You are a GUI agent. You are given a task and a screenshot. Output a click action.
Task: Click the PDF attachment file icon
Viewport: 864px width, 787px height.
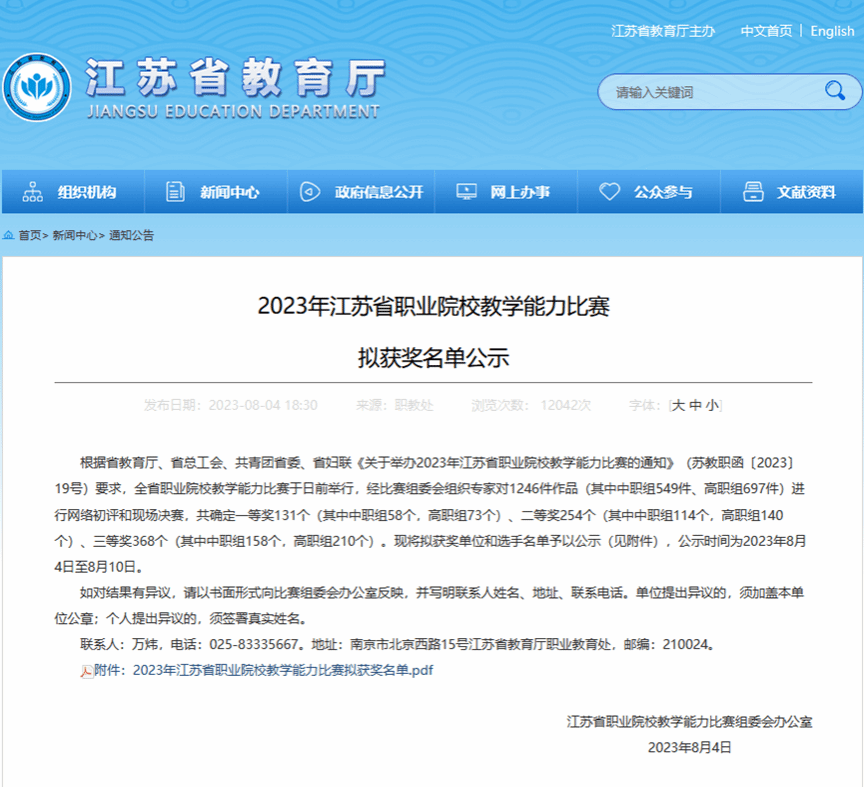point(87,670)
